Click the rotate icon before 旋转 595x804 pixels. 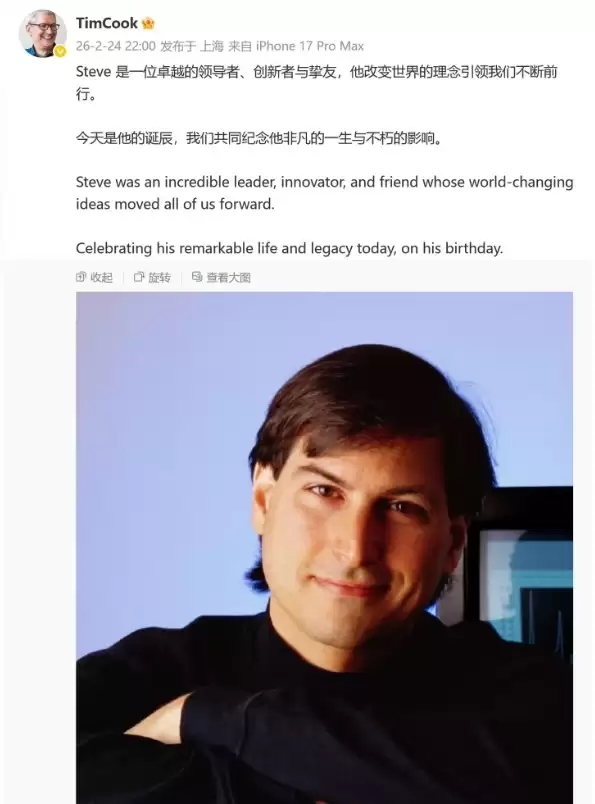(139, 277)
